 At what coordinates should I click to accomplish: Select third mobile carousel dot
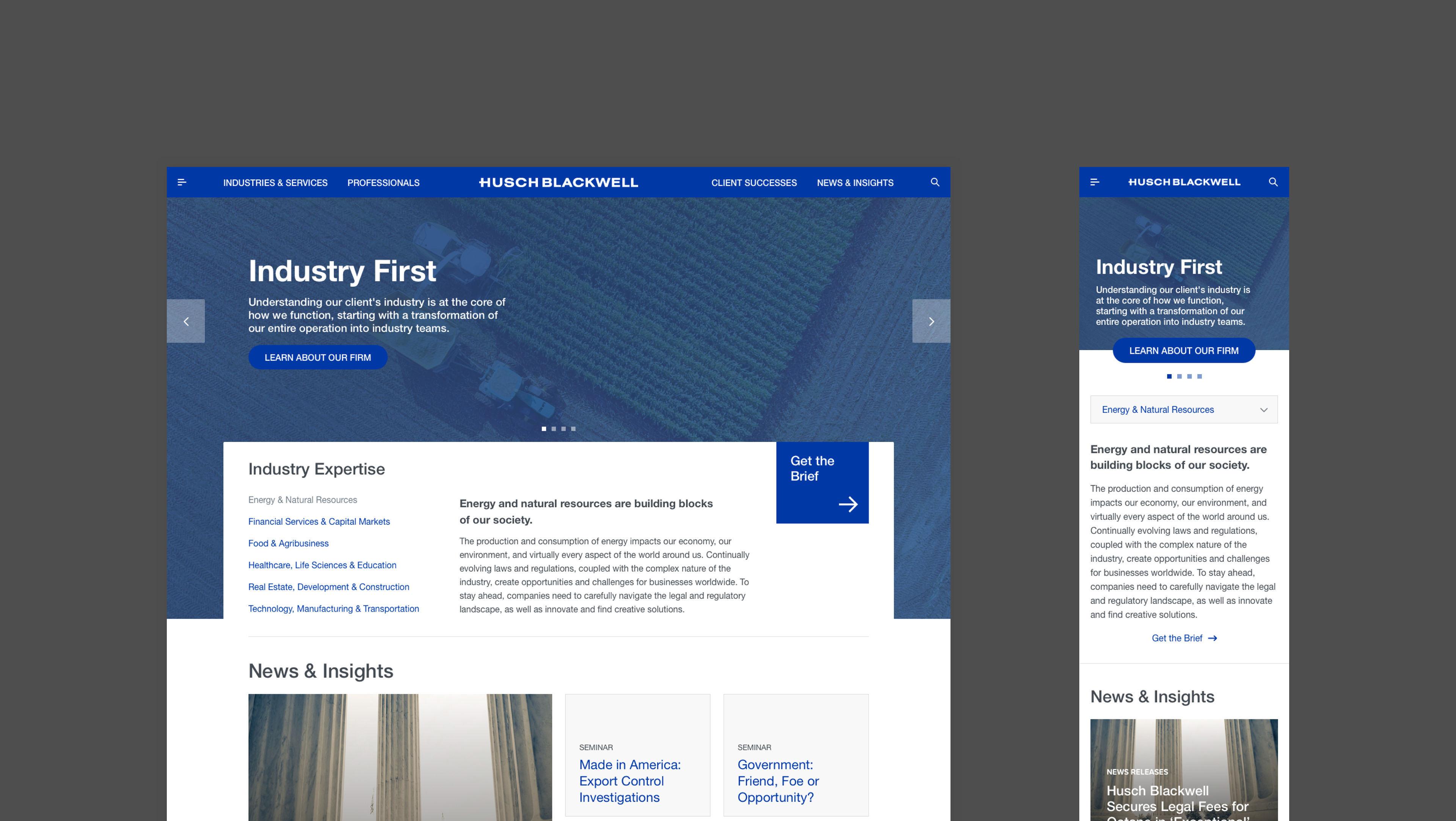click(1189, 377)
